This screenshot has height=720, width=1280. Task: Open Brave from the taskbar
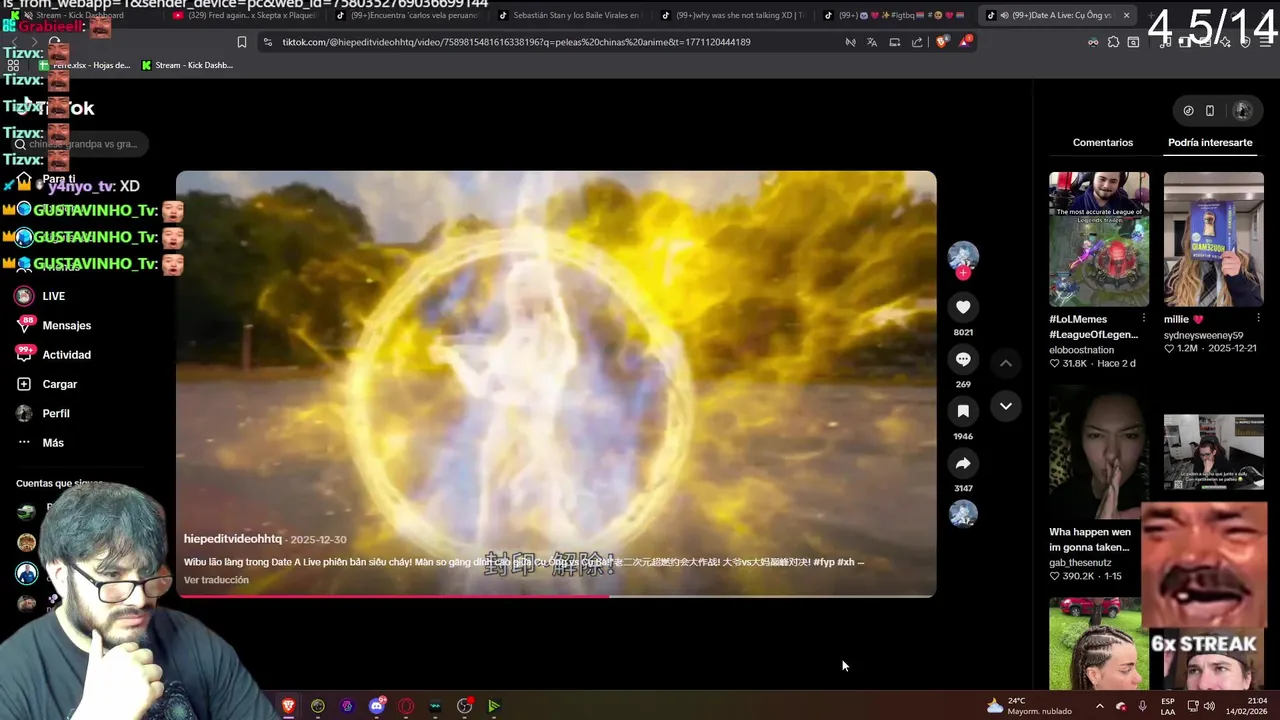tap(289, 706)
